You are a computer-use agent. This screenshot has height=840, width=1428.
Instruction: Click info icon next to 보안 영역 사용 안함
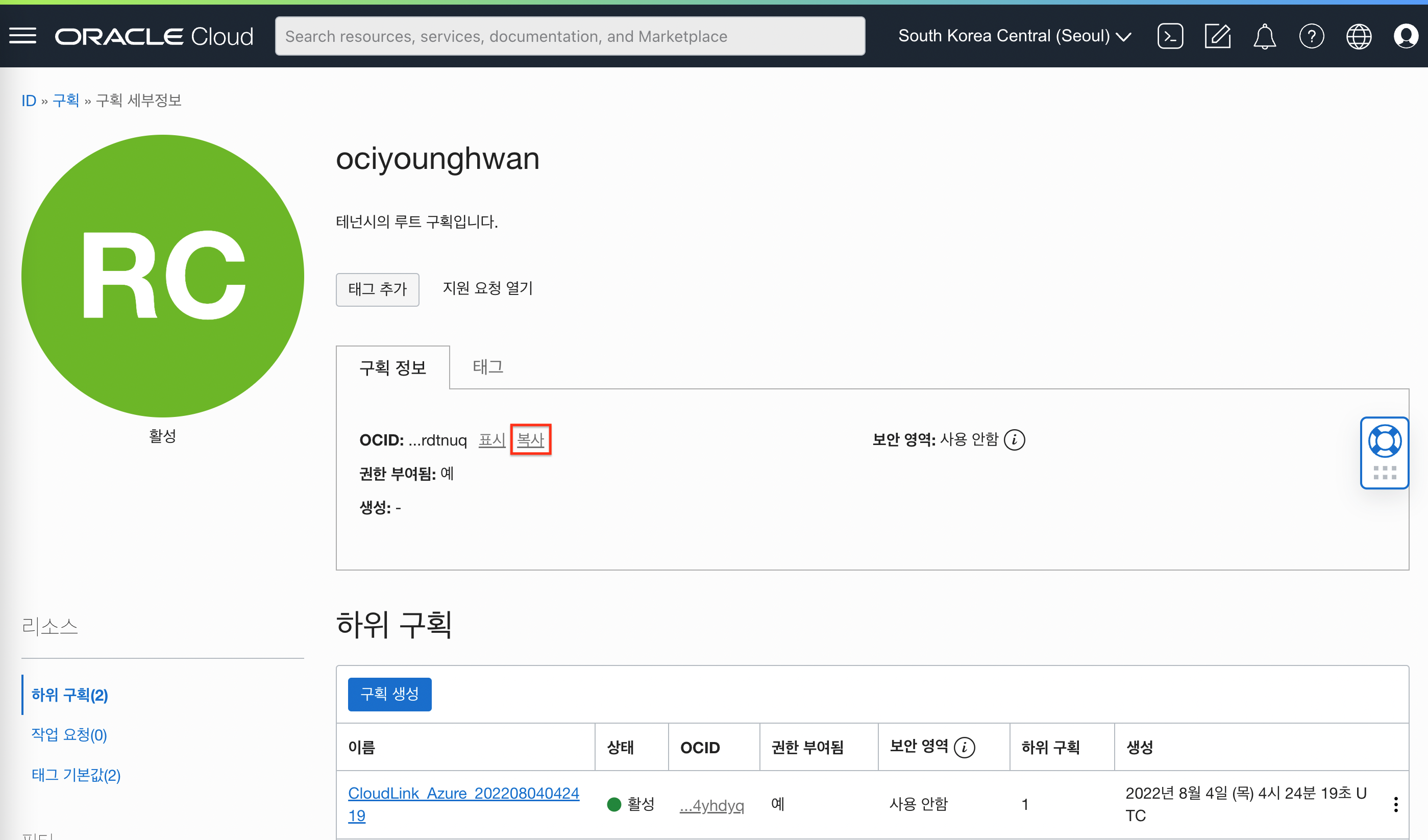(1014, 439)
